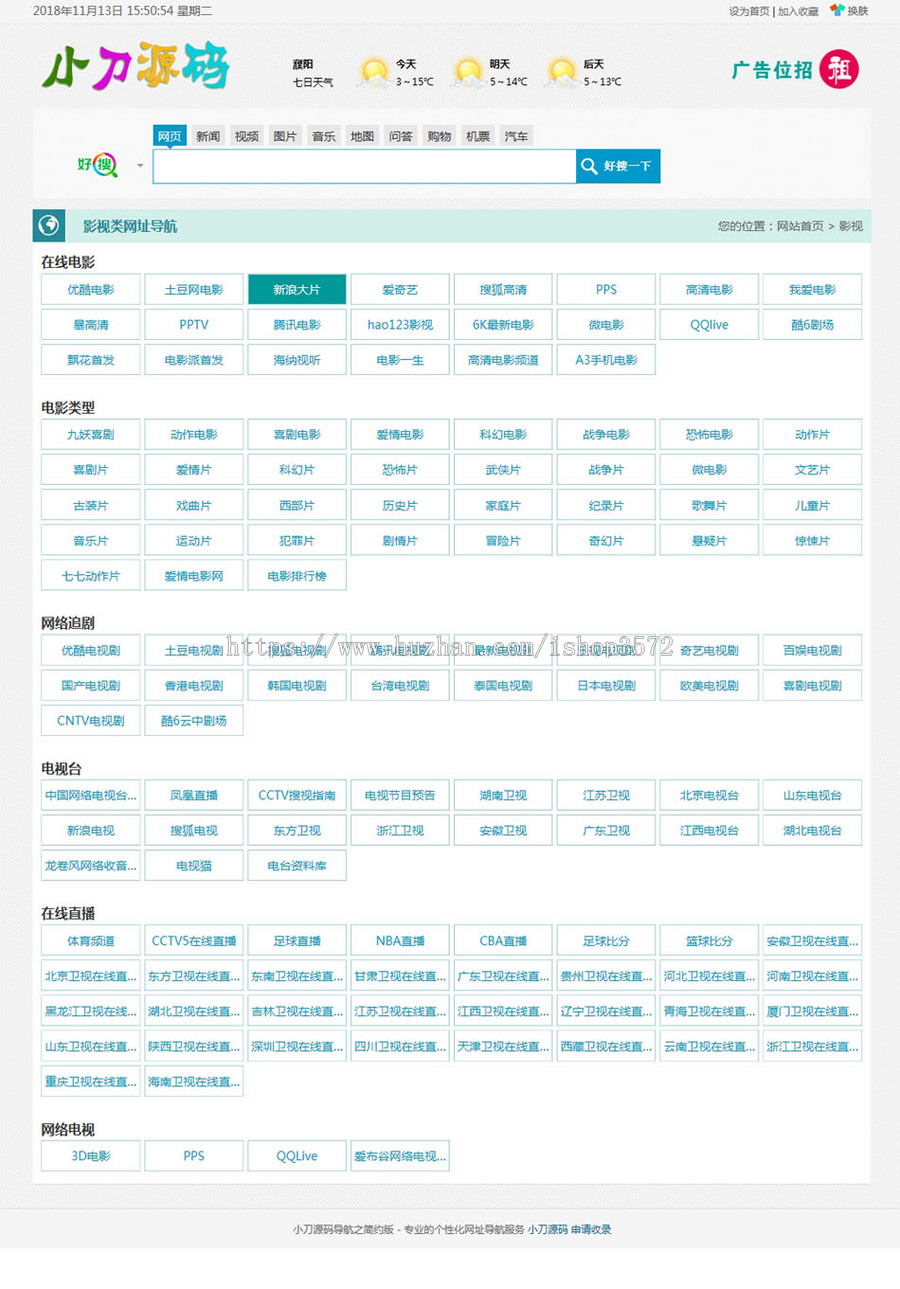Screen dimensions: 900x1289
Task: Click the magnifier 好搜一下 search button
Action: pyautogui.click(x=618, y=166)
